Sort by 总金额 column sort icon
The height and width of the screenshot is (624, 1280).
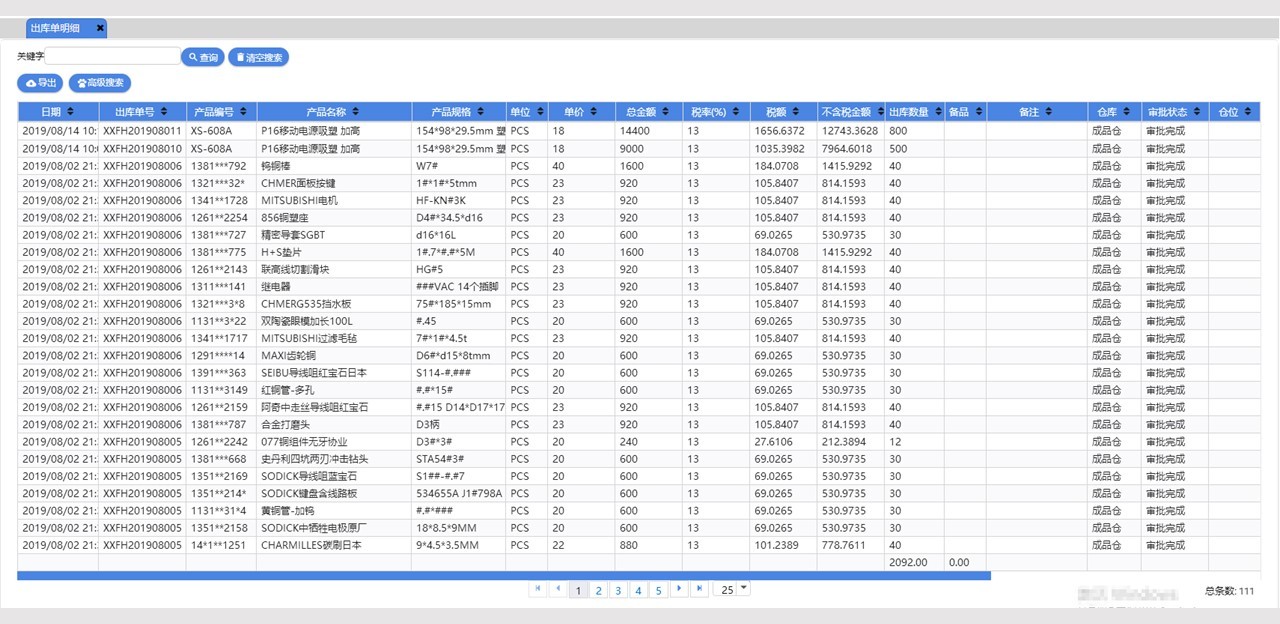664,112
